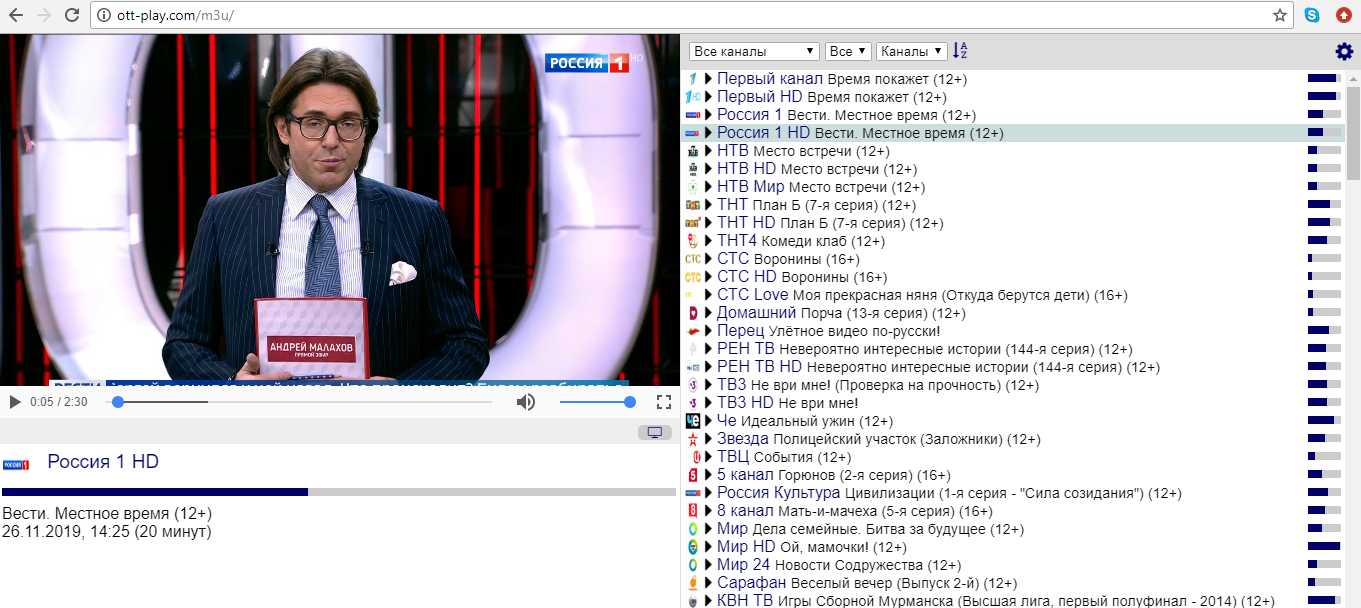
Task: Select the СТС Love channel
Action: tap(752, 295)
